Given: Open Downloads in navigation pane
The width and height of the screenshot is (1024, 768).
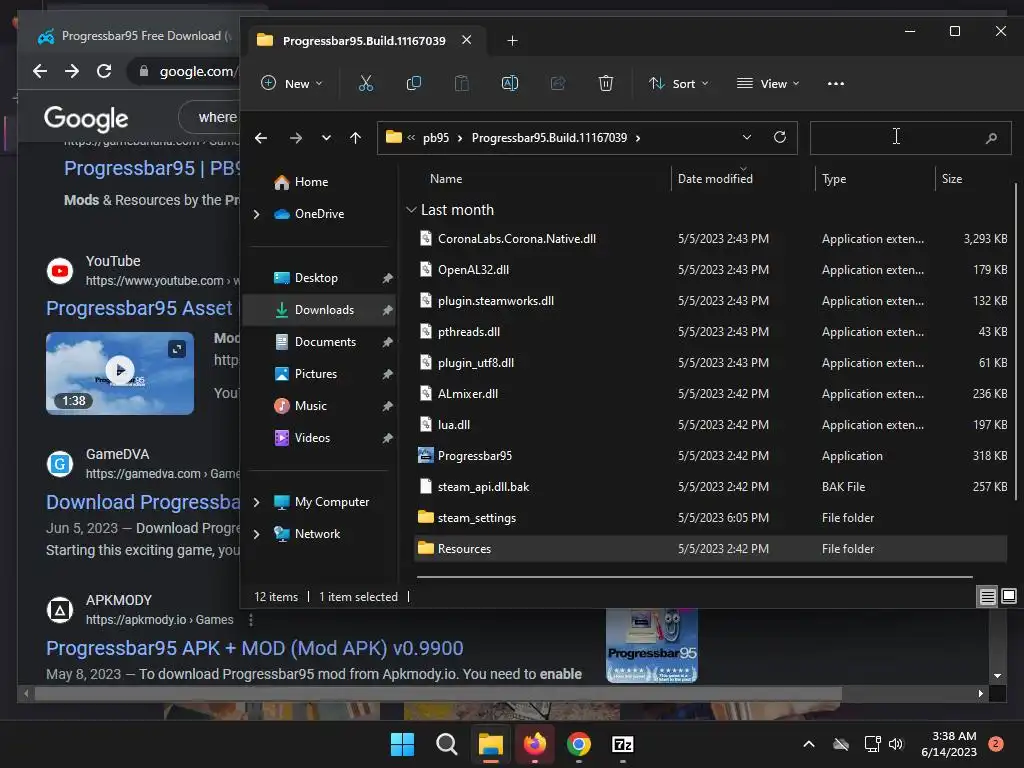Looking at the screenshot, I should click(321, 310).
